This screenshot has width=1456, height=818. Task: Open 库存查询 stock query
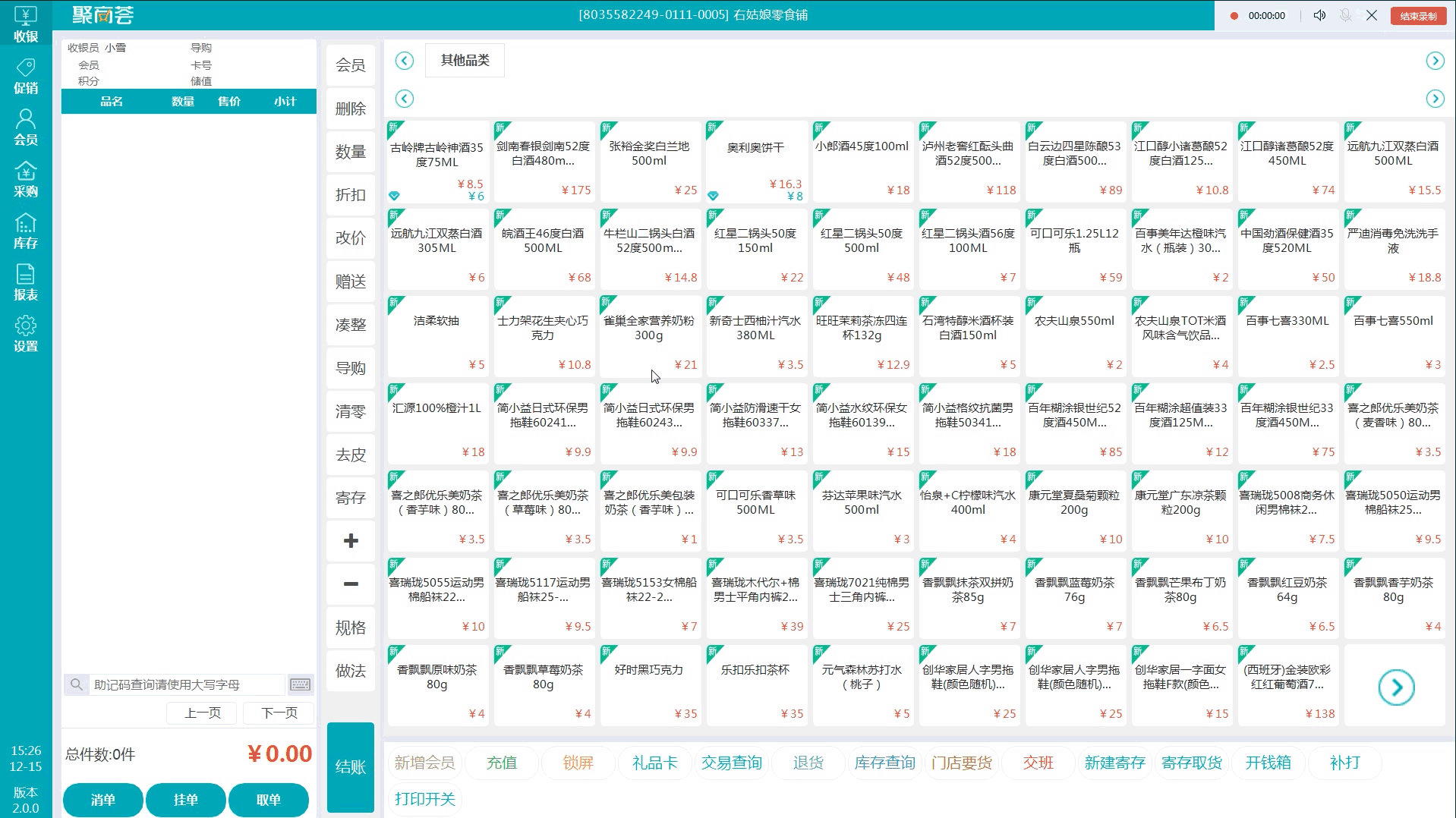[x=885, y=763]
